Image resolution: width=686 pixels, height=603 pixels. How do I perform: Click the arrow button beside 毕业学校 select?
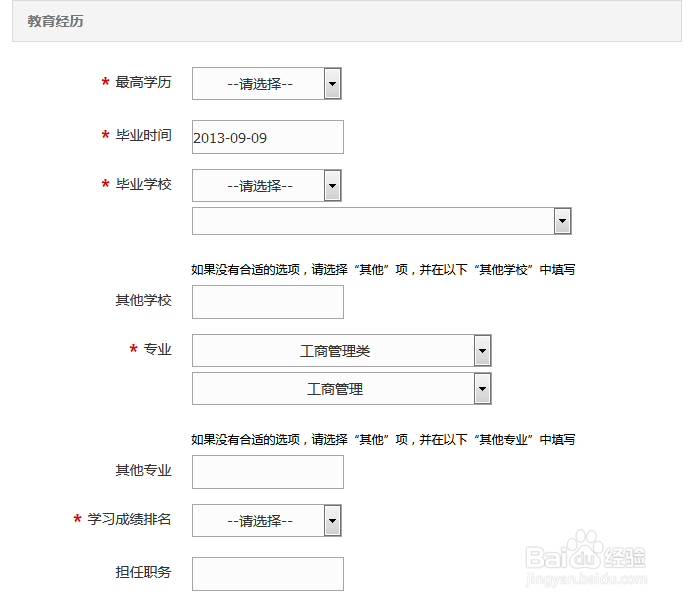pos(333,186)
